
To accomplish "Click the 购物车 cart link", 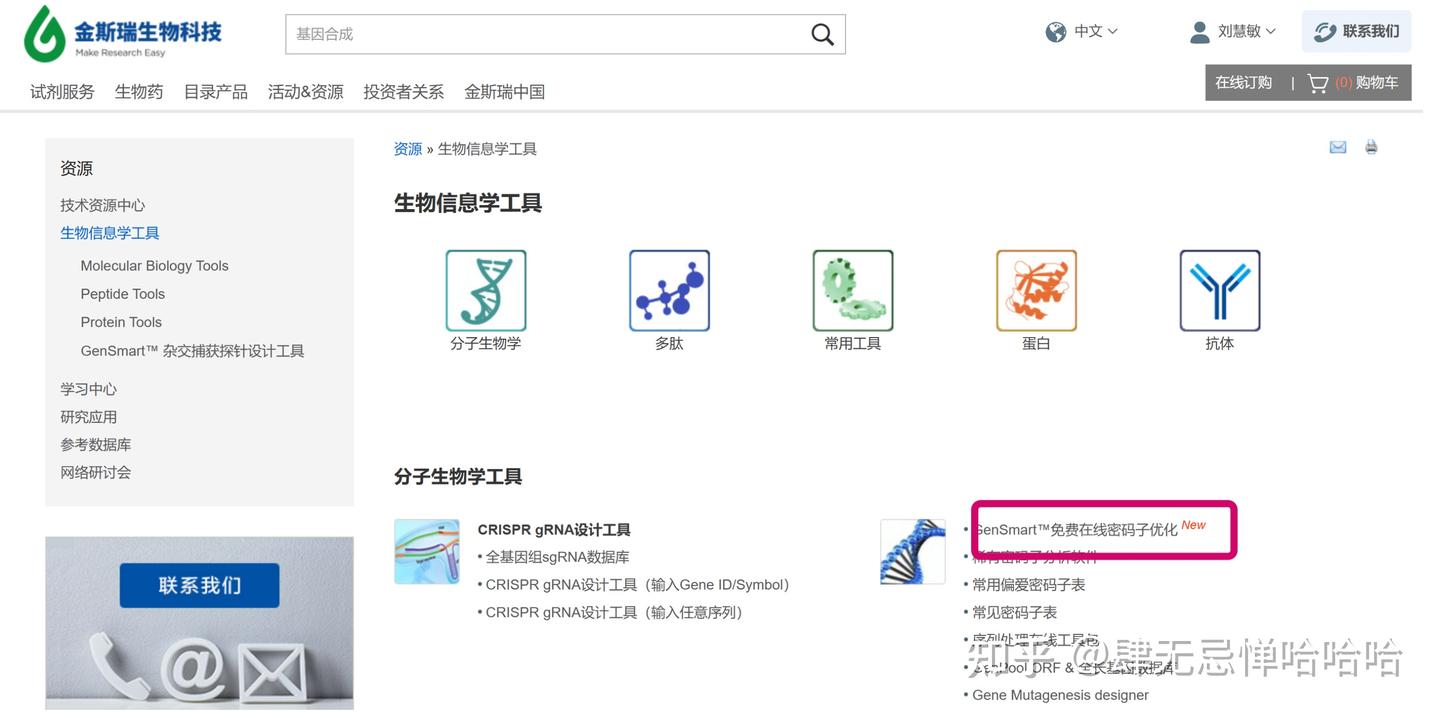I will tap(1377, 83).
